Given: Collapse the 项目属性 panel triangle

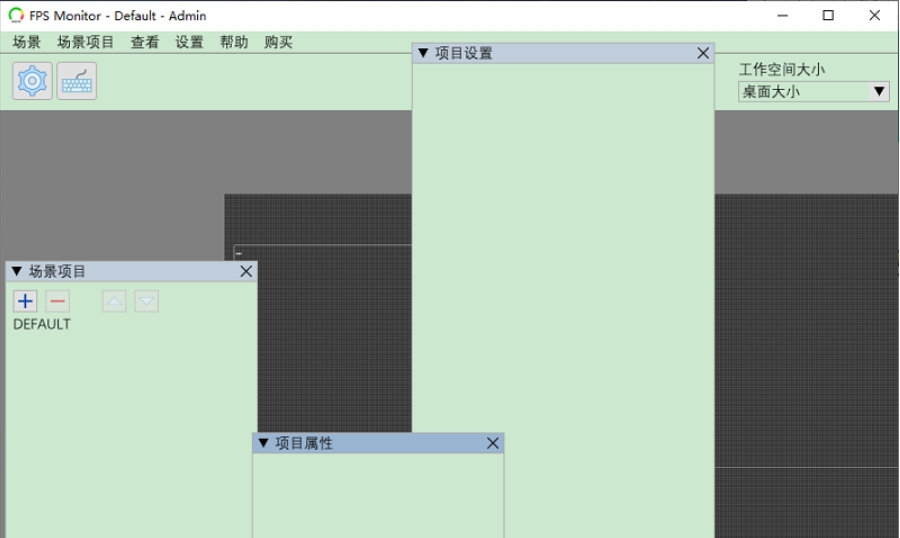Looking at the screenshot, I should click(263, 443).
